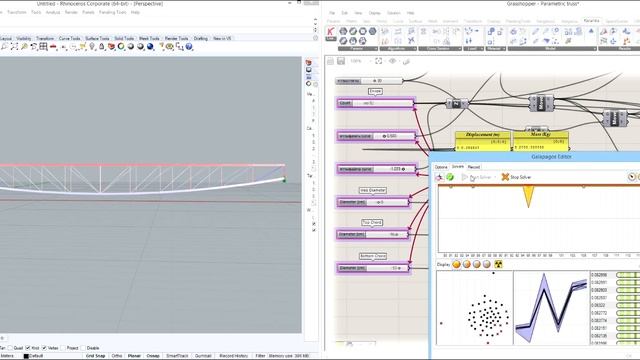640x360 pixels.
Task: Expand the Algorithms group dropdown in Karamba ribbon
Action: click(415, 49)
